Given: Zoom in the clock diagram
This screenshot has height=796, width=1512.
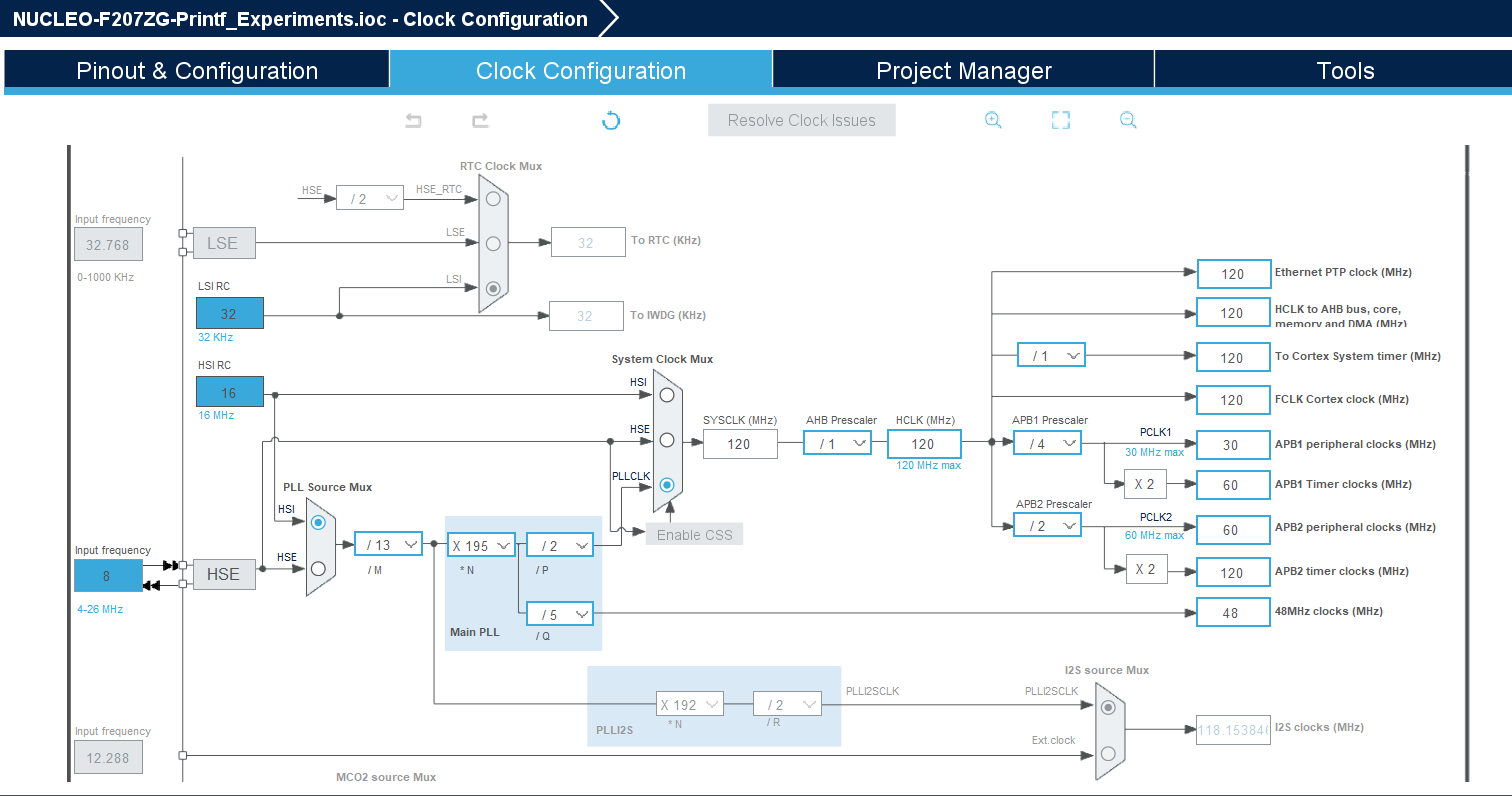Looking at the screenshot, I should click(993, 120).
